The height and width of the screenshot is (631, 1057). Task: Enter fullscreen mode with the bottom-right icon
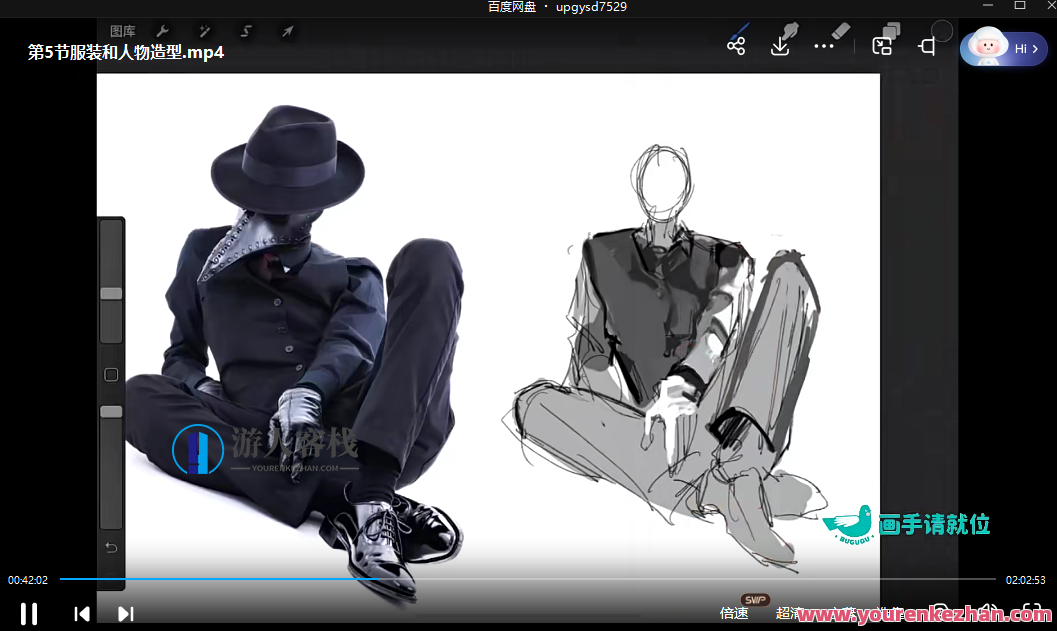pos(1031,612)
